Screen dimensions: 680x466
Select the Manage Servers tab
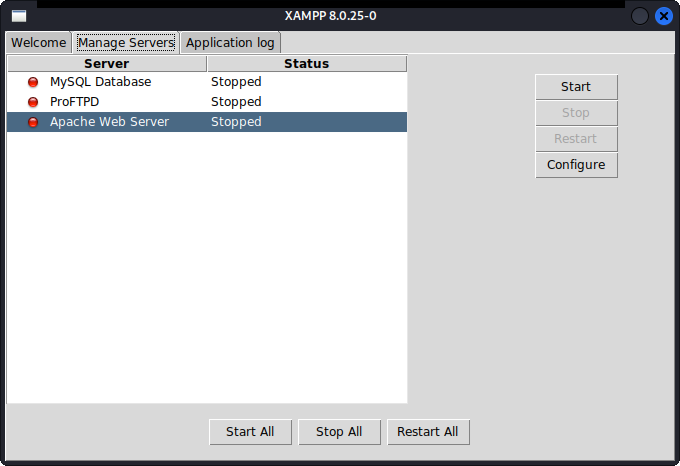click(126, 42)
